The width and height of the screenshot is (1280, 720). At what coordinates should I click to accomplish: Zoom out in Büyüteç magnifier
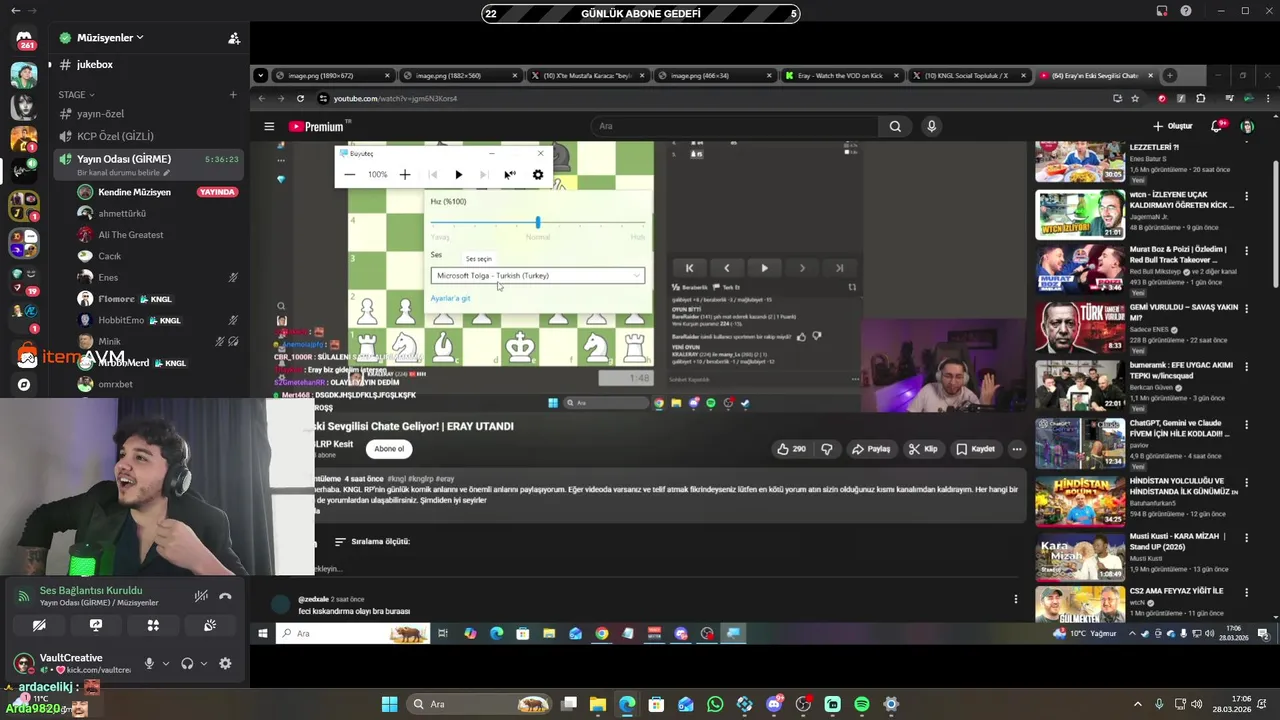point(349,174)
